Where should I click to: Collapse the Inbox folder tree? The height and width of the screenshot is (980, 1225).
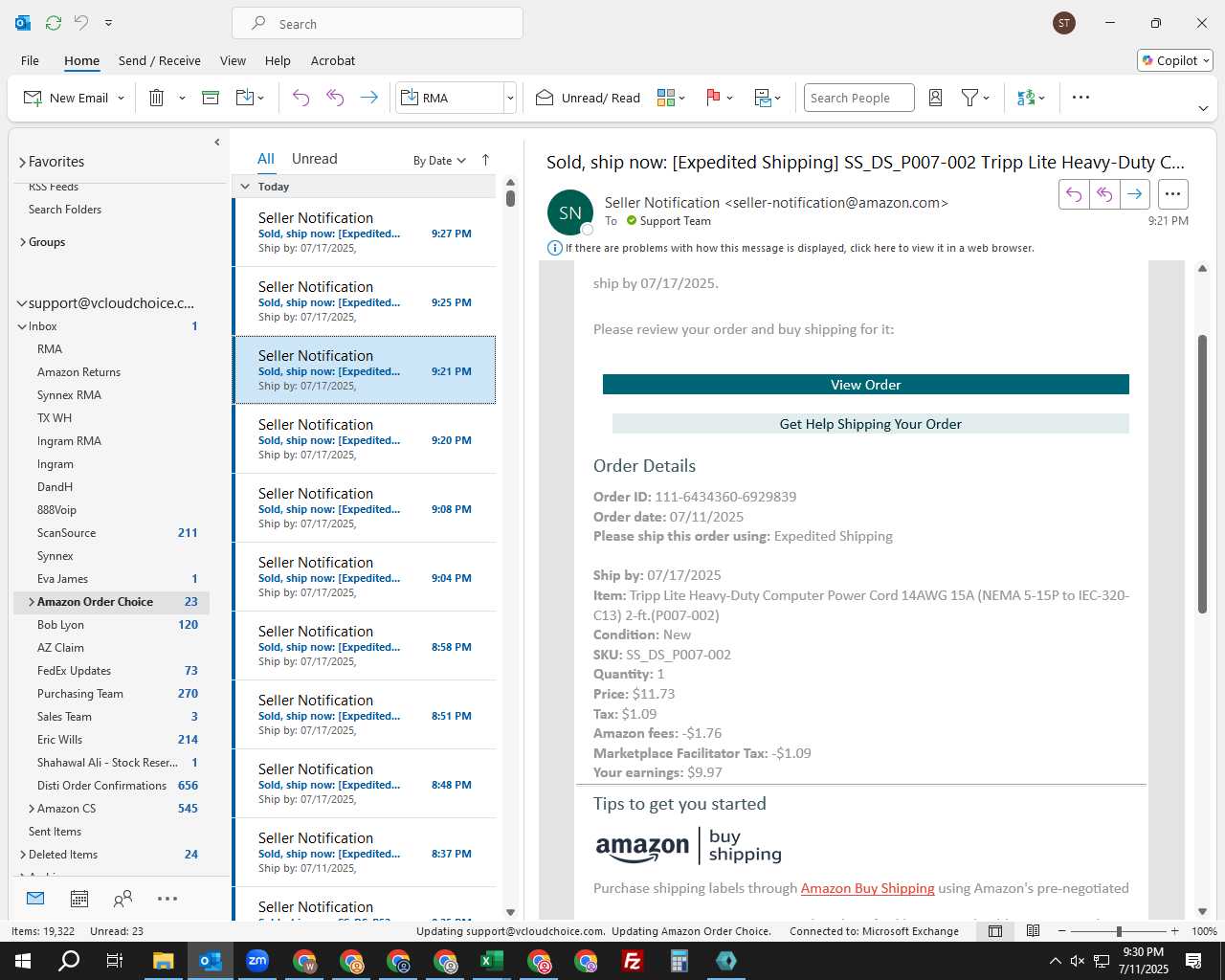point(22,326)
